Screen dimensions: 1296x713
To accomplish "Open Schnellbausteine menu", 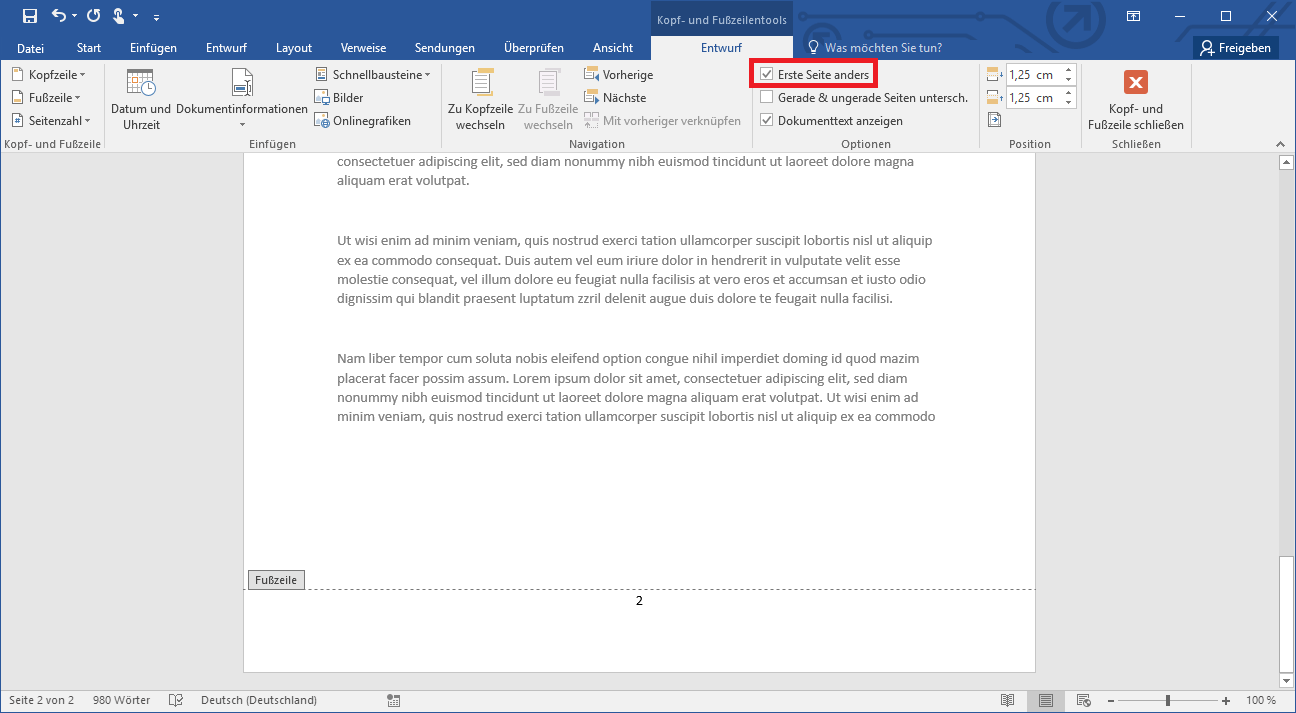I will [373, 75].
